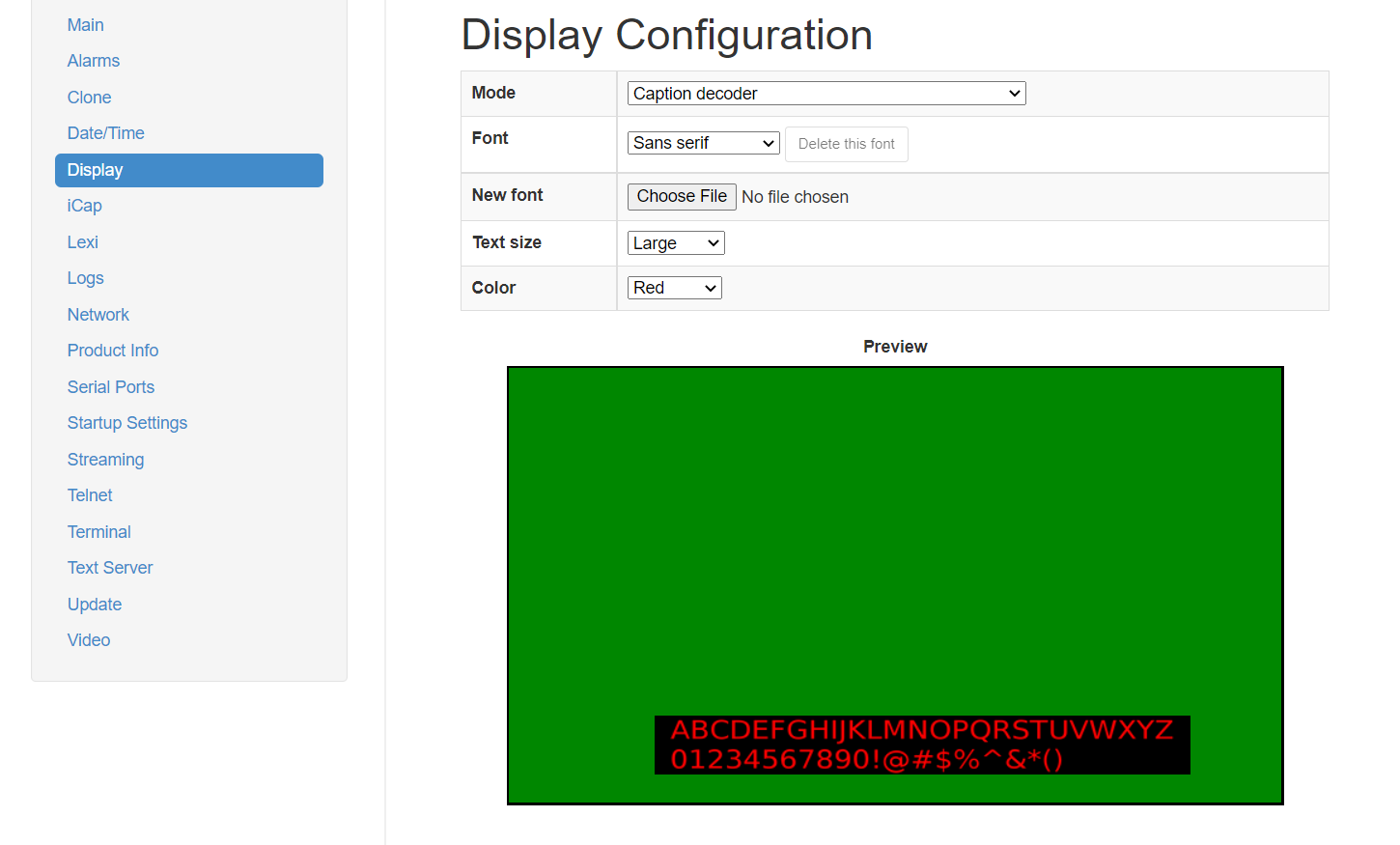This screenshot has width=1400, height=845.
Task: Go to the Main page
Action: tap(86, 25)
